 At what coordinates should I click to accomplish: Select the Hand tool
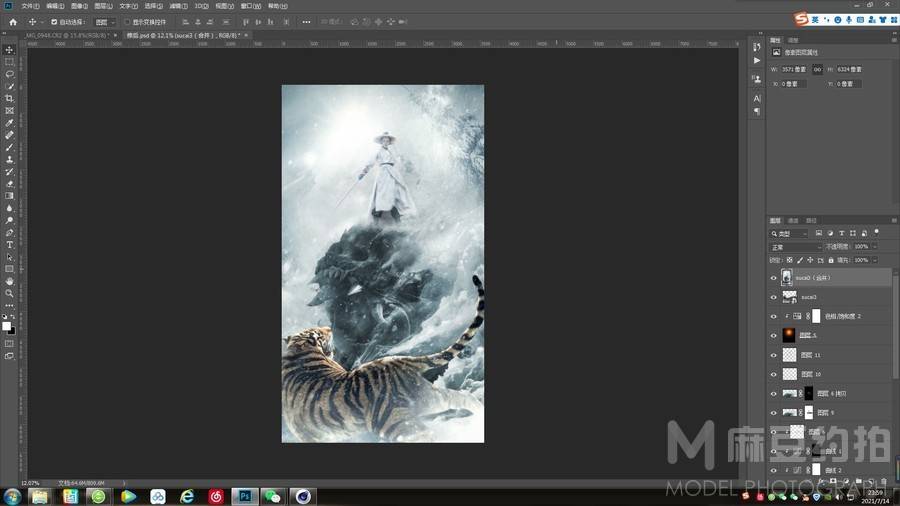pos(9,281)
